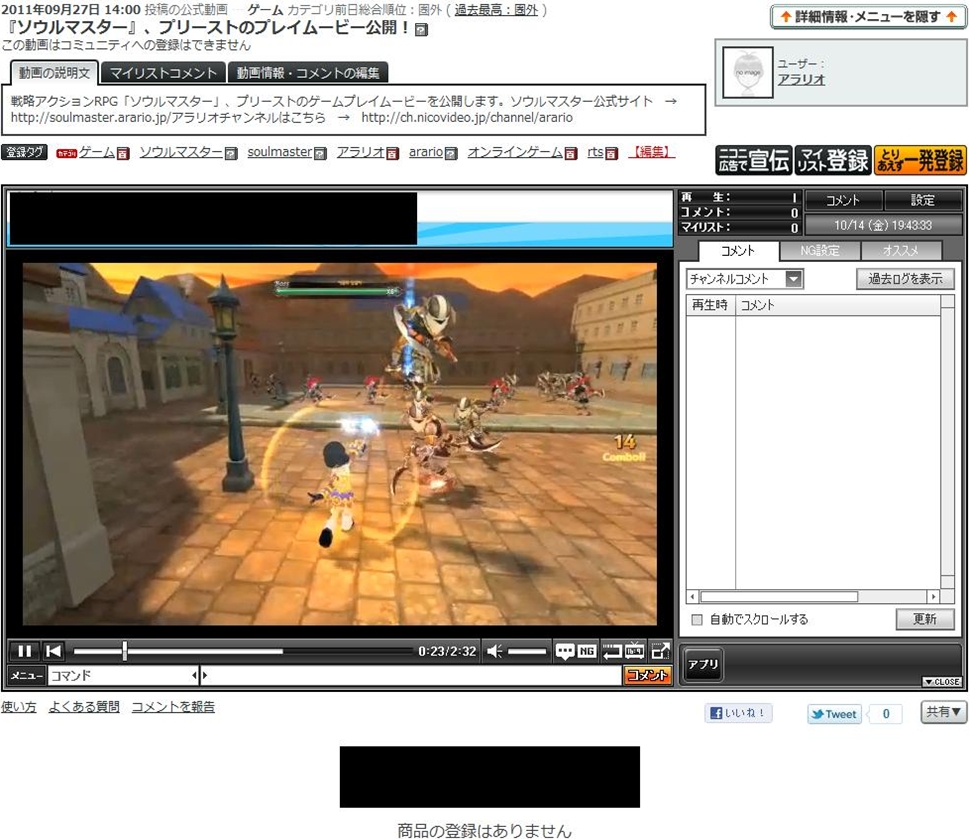970x840 pixels.
Task: Click the マイリスト登録 button
Action: (833, 160)
